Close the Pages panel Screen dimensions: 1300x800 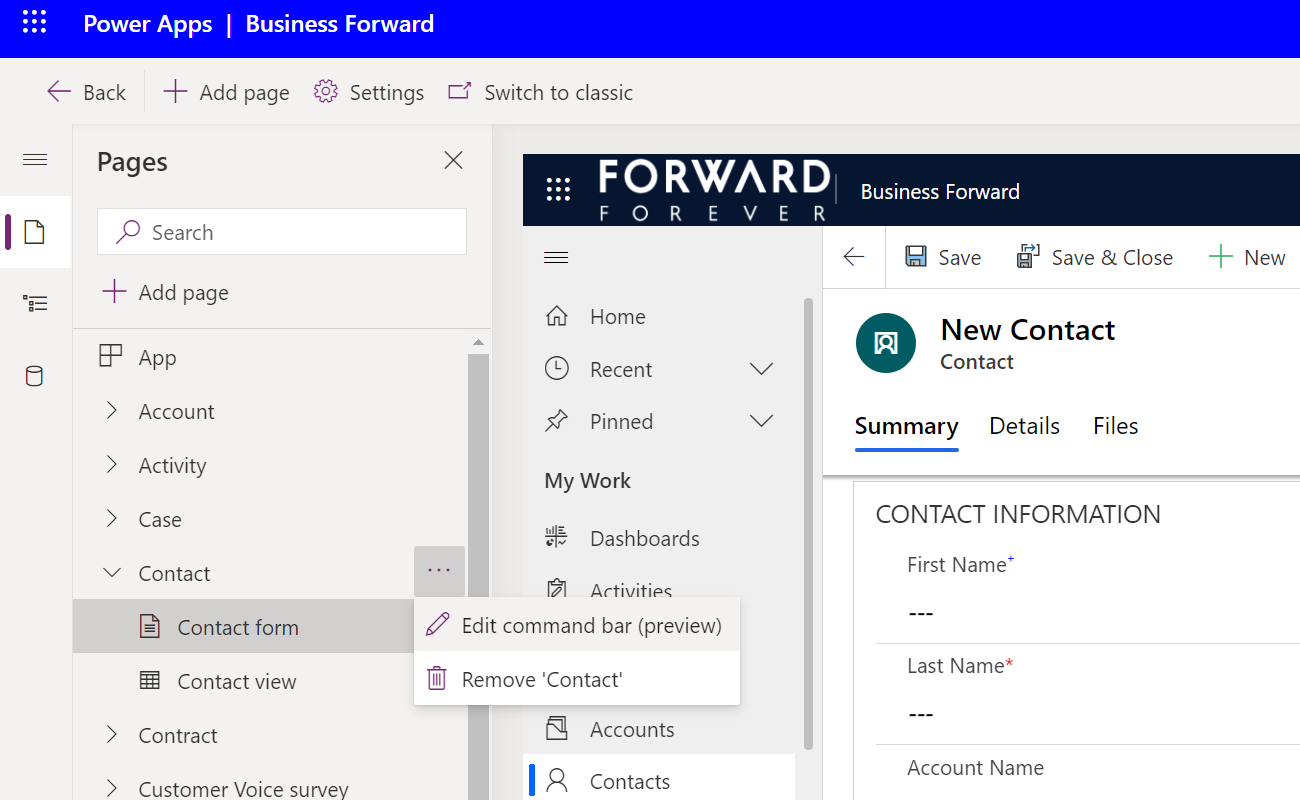click(x=453, y=160)
